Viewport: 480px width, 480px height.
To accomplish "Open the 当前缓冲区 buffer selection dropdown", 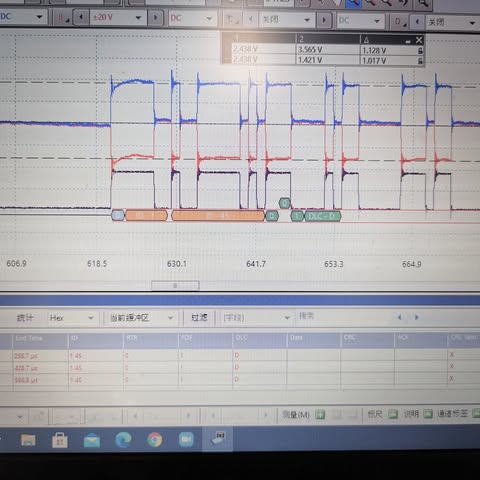I will [142, 318].
